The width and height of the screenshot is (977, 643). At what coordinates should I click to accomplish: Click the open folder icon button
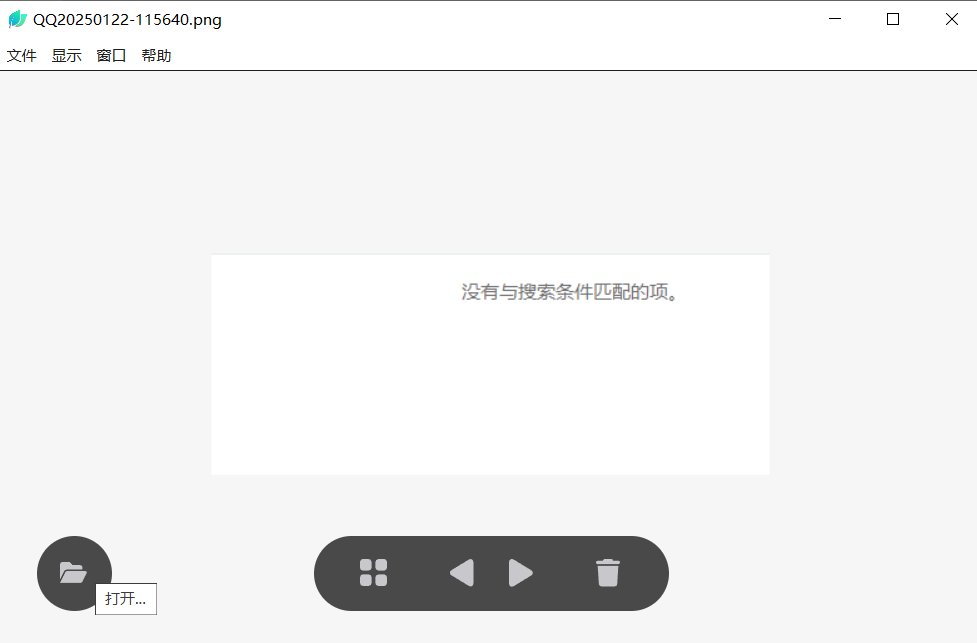pos(74,573)
